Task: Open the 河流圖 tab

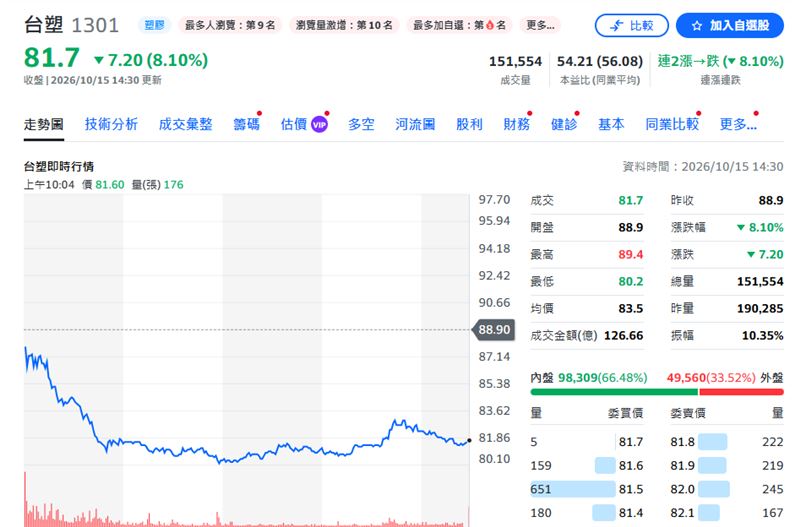Action: click(x=415, y=124)
